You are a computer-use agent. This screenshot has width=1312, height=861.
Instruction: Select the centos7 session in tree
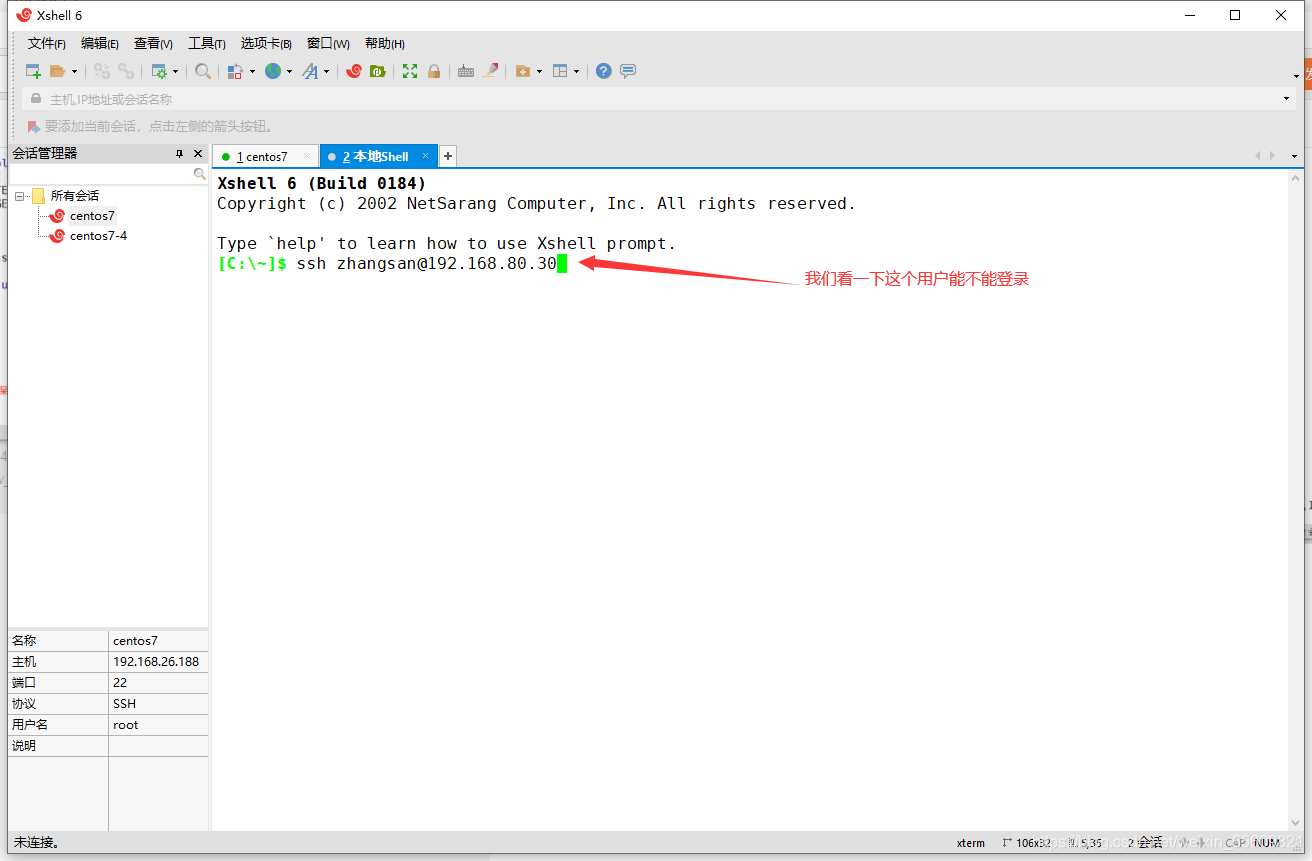pyautogui.click(x=92, y=216)
